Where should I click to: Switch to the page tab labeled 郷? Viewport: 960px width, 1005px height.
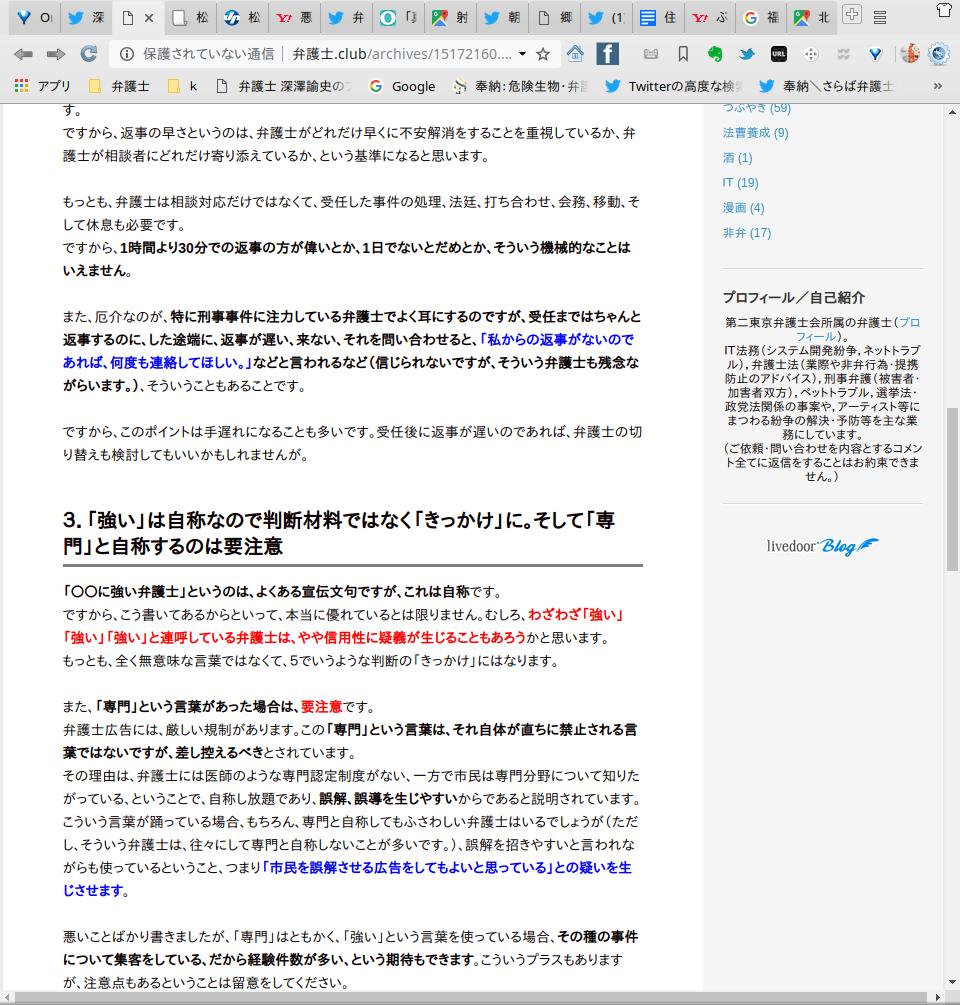[x=554, y=17]
